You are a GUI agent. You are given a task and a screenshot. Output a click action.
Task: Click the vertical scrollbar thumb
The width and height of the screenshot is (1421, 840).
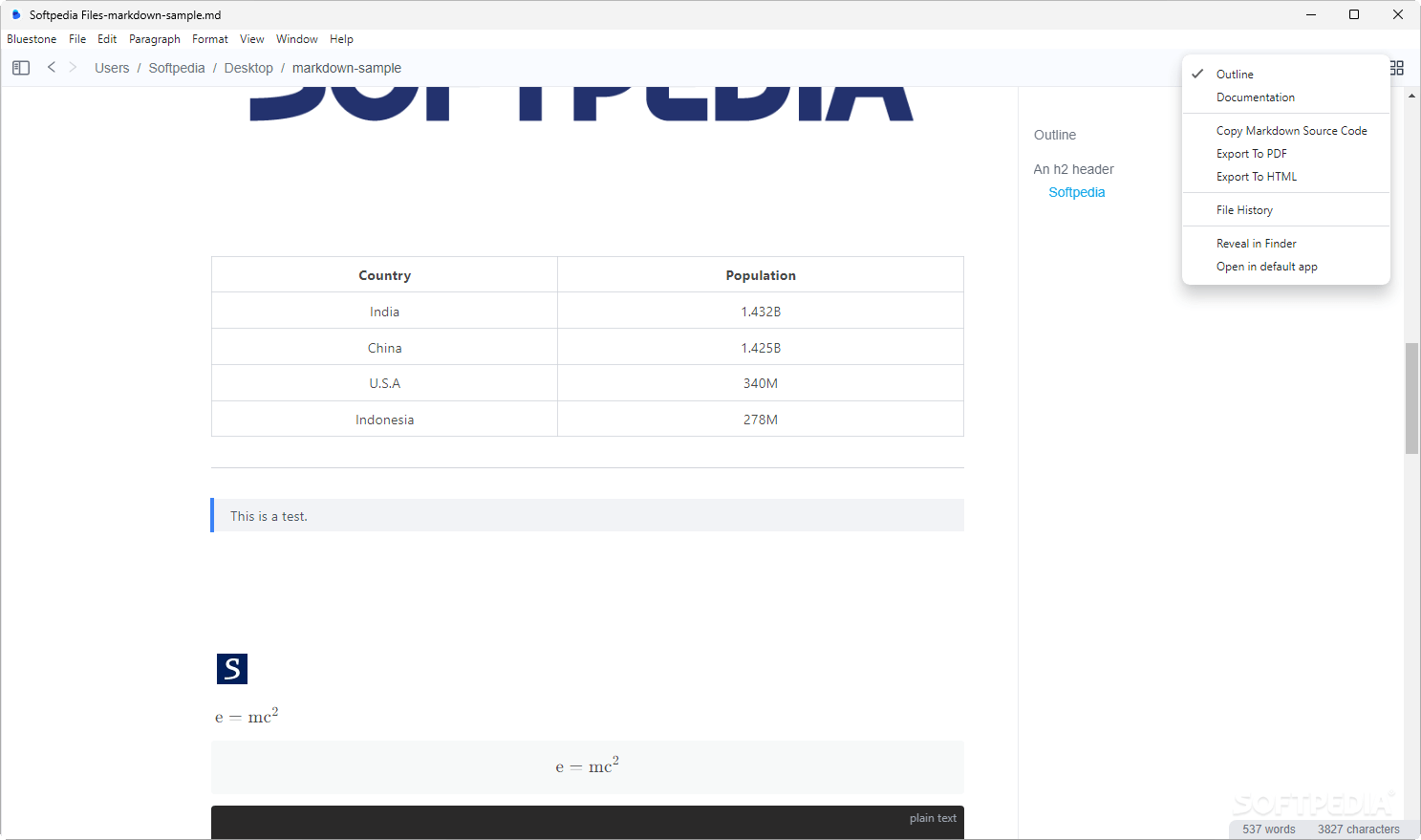click(x=1411, y=398)
